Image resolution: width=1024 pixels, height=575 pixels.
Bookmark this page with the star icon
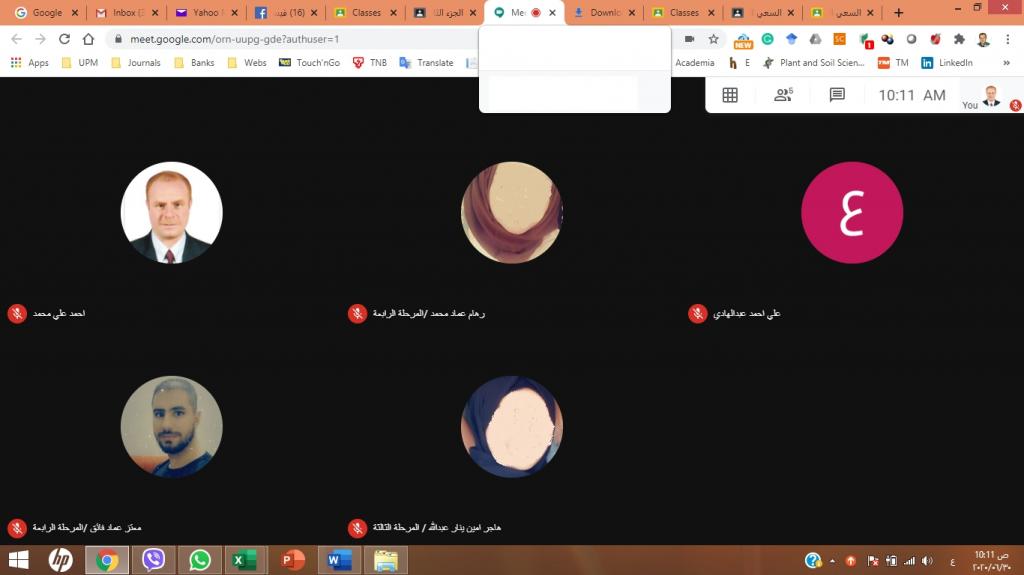713,39
